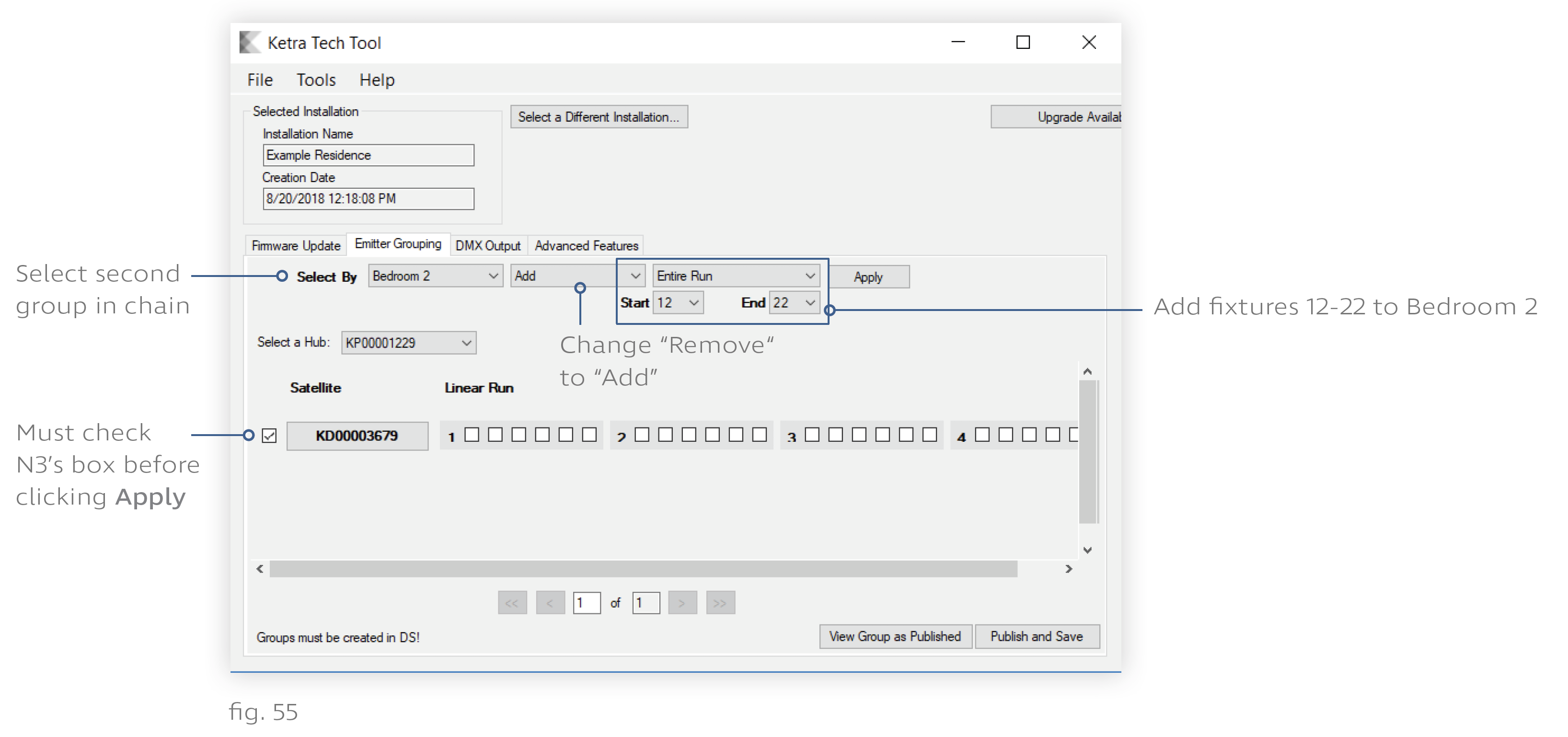Open the Help menu
The height and width of the screenshot is (737, 1568).
[377, 80]
